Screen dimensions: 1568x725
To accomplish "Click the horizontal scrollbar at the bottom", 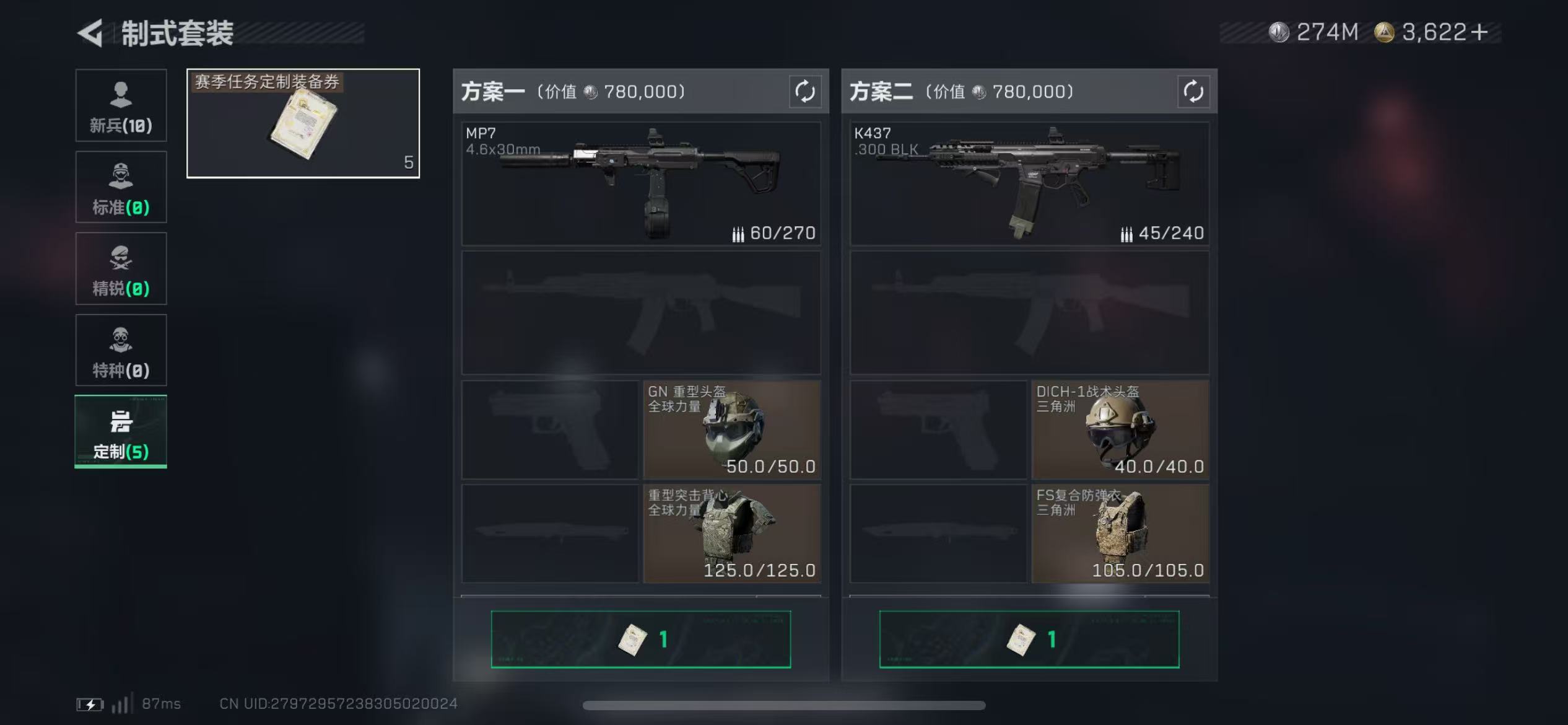I will [x=784, y=705].
